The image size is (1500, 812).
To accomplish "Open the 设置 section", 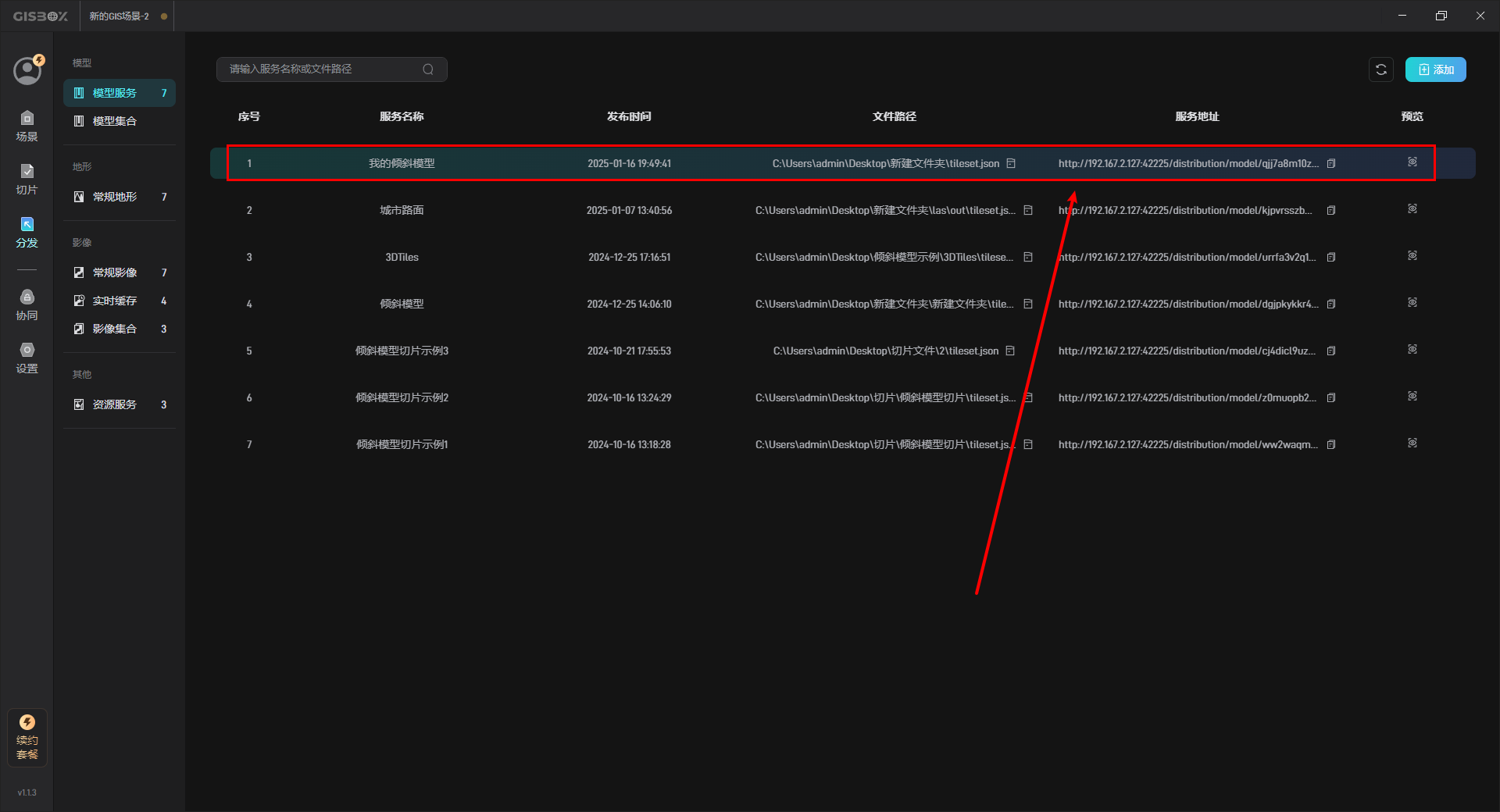I will 27,358.
